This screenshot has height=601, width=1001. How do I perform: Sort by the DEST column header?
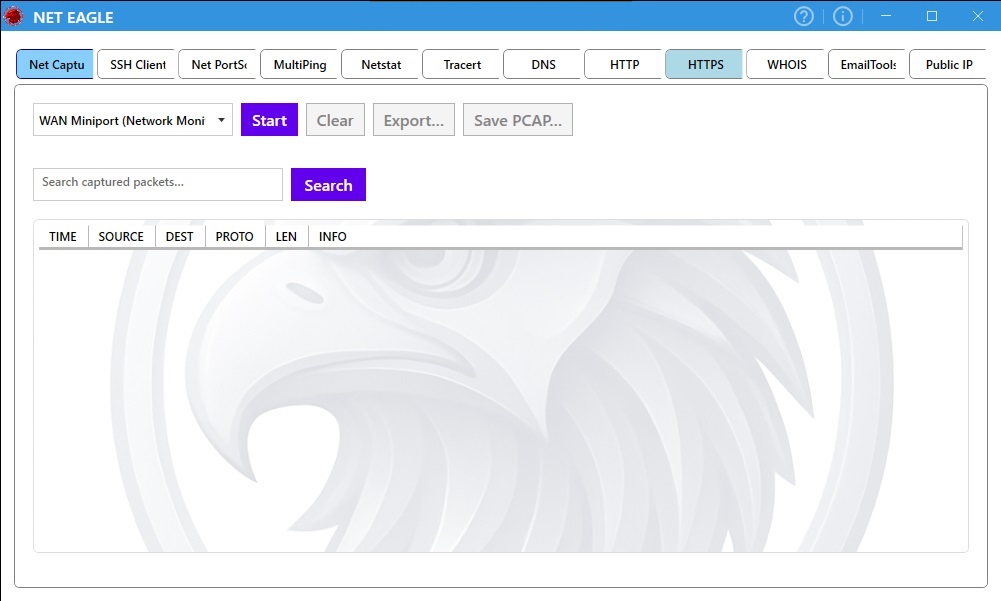click(180, 236)
